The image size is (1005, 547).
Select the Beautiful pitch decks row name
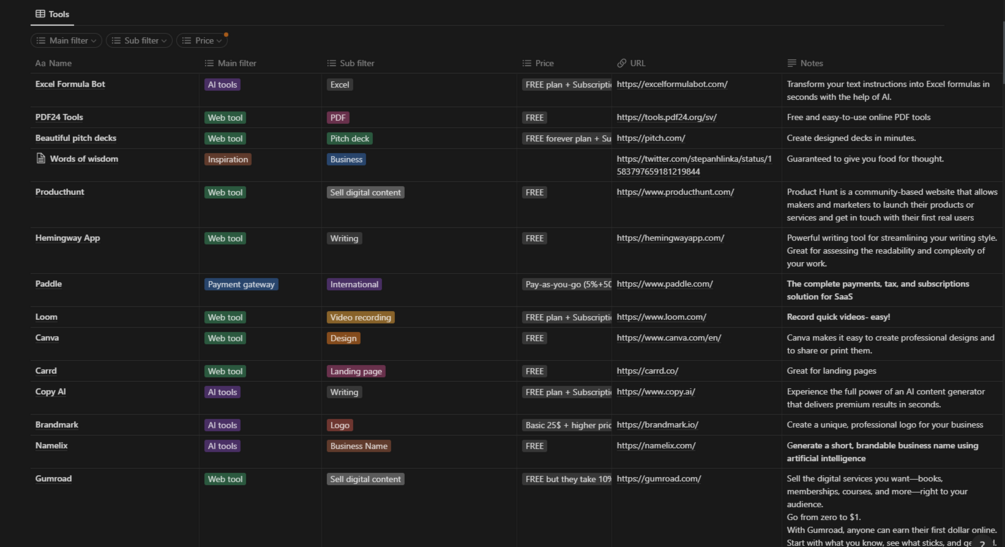click(x=76, y=138)
